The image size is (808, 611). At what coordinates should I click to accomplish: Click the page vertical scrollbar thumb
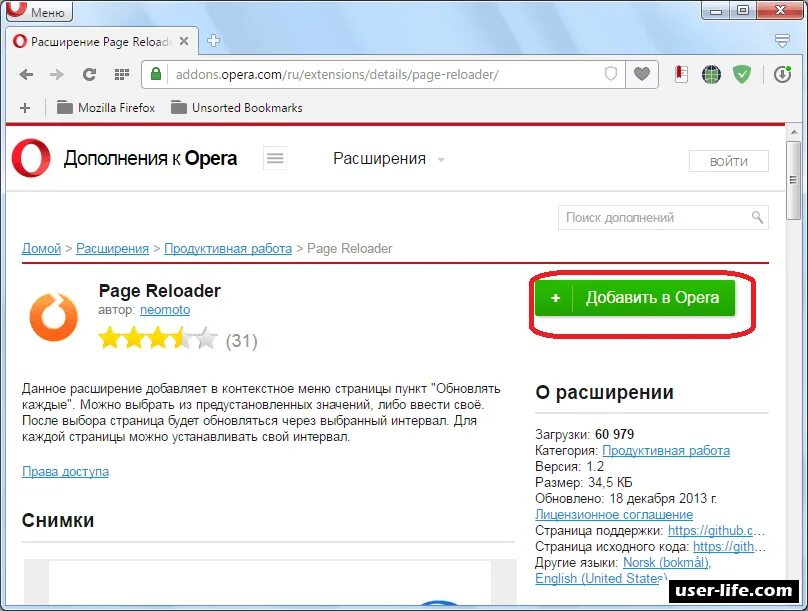pos(793,180)
